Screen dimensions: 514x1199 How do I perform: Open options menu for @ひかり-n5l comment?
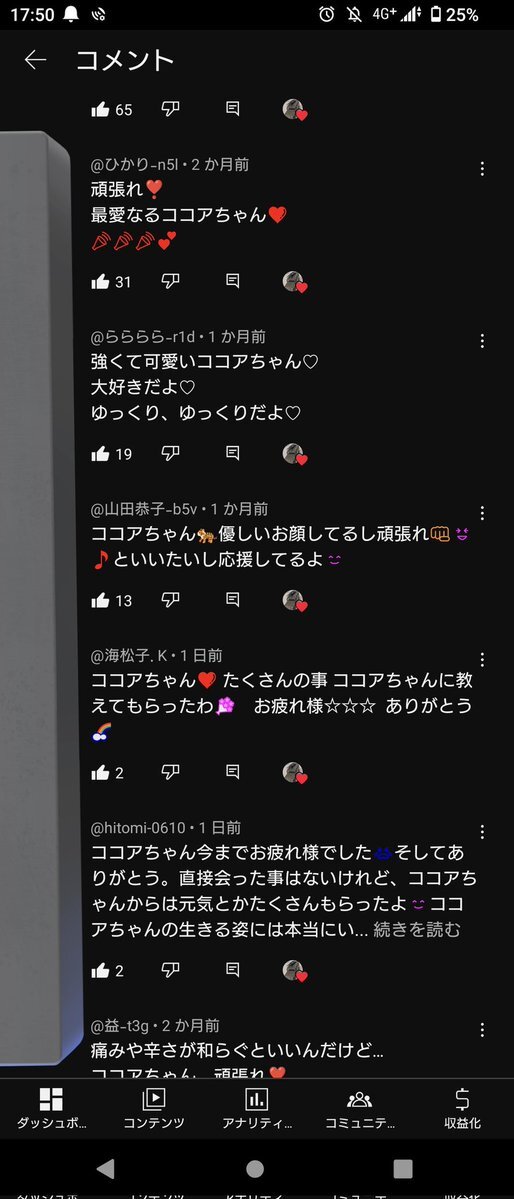pos(482,168)
